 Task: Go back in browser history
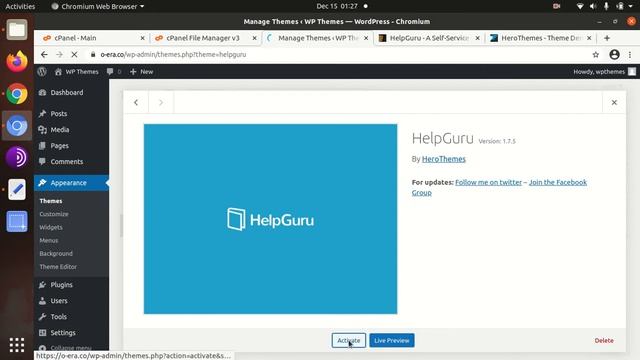[x=44, y=55]
